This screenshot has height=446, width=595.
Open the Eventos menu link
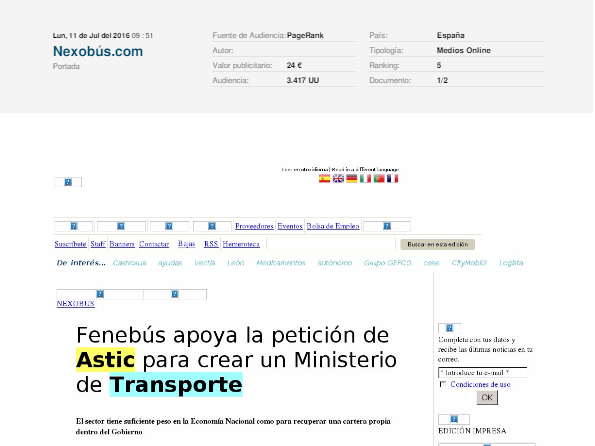point(290,226)
